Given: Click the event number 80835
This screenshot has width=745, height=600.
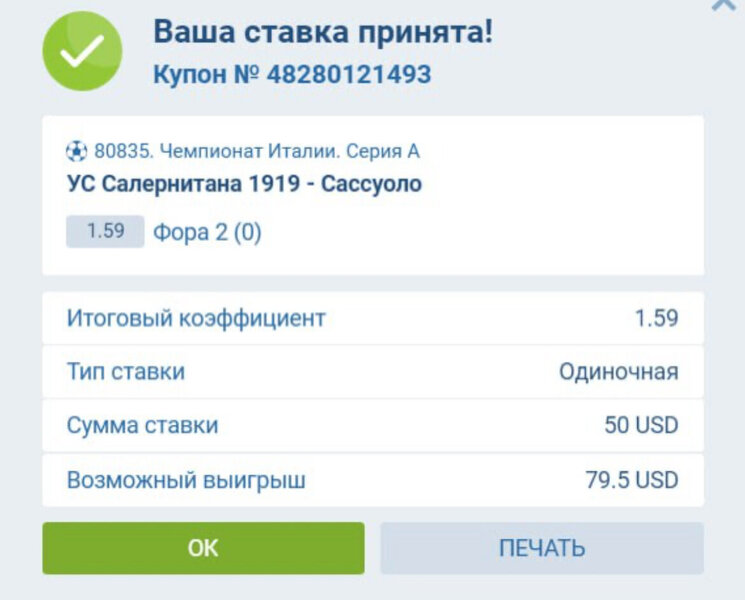Looking at the screenshot, I should [x=119, y=152].
